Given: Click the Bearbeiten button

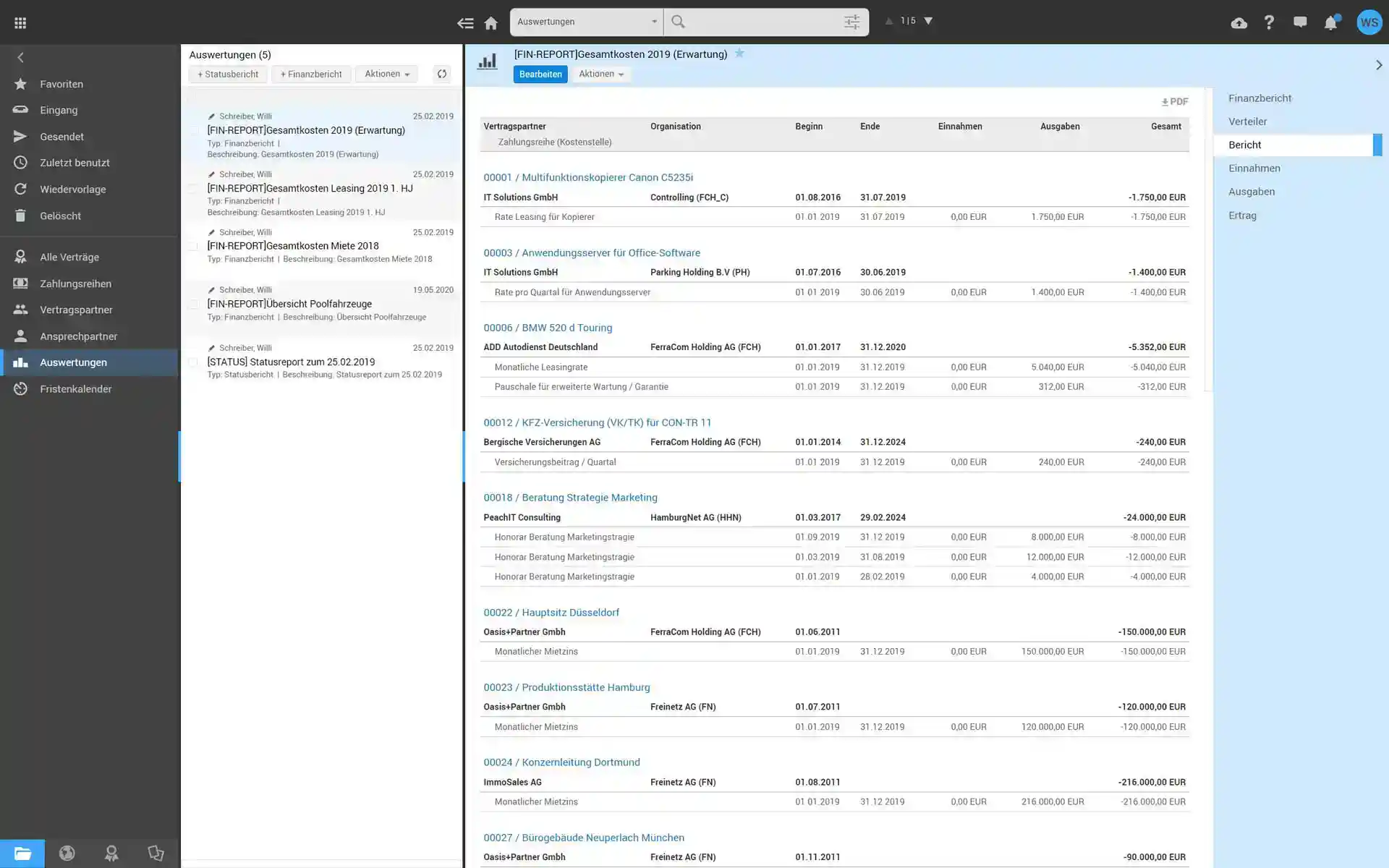Looking at the screenshot, I should 540,74.
